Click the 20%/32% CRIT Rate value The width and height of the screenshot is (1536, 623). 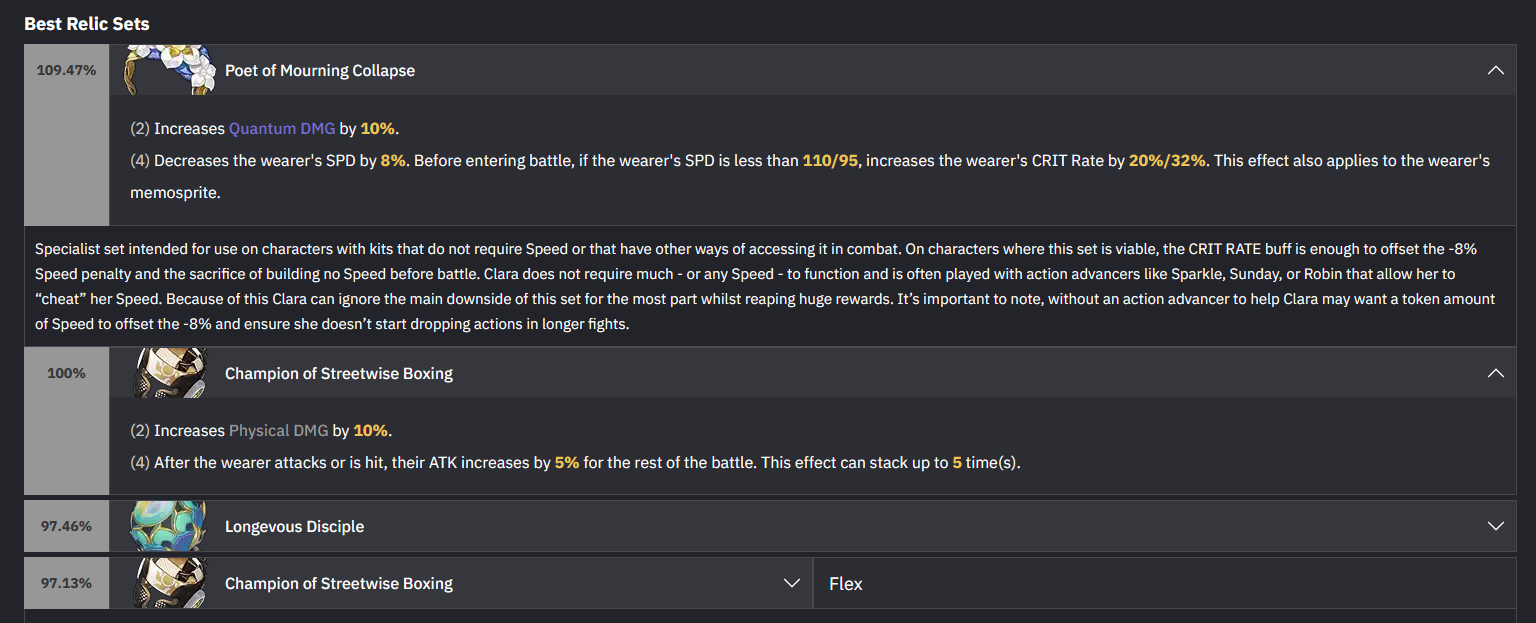[1168, 160]
